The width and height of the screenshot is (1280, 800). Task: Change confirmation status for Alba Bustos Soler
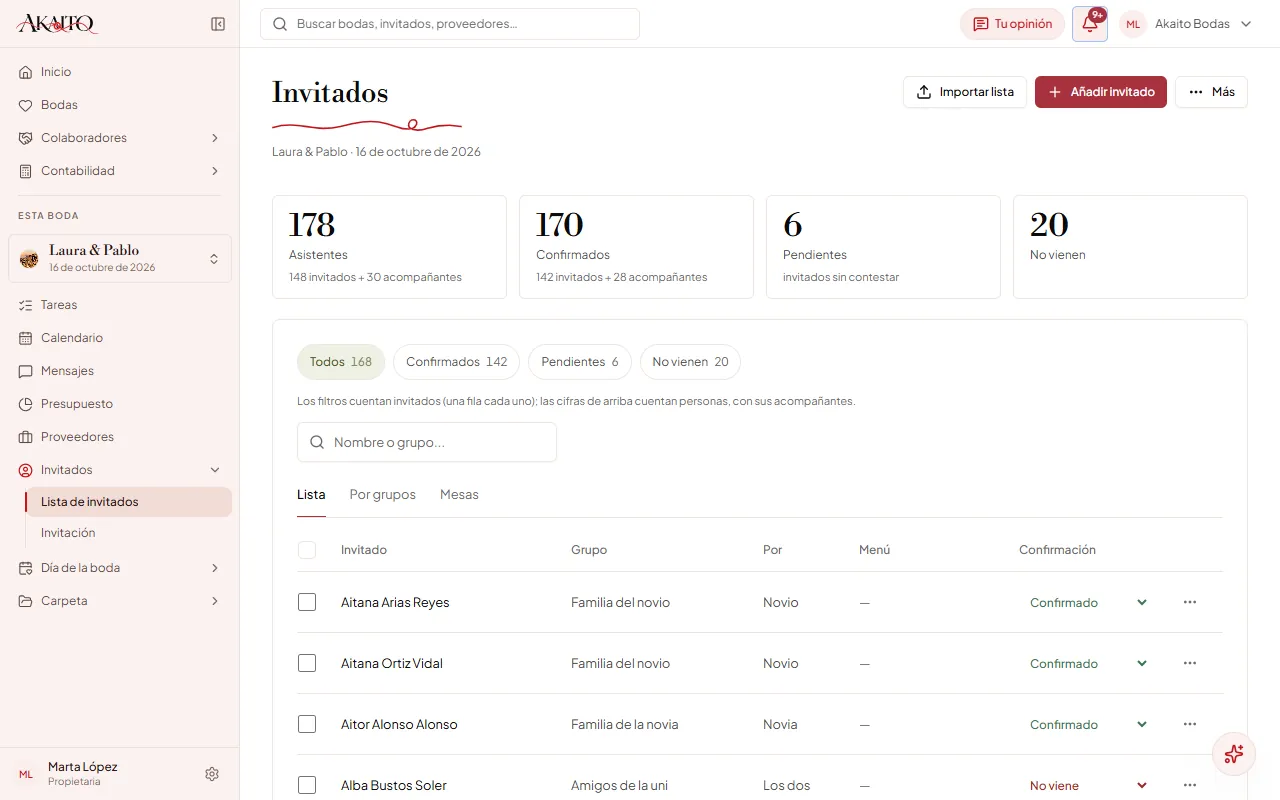[x=1088, y=785]
